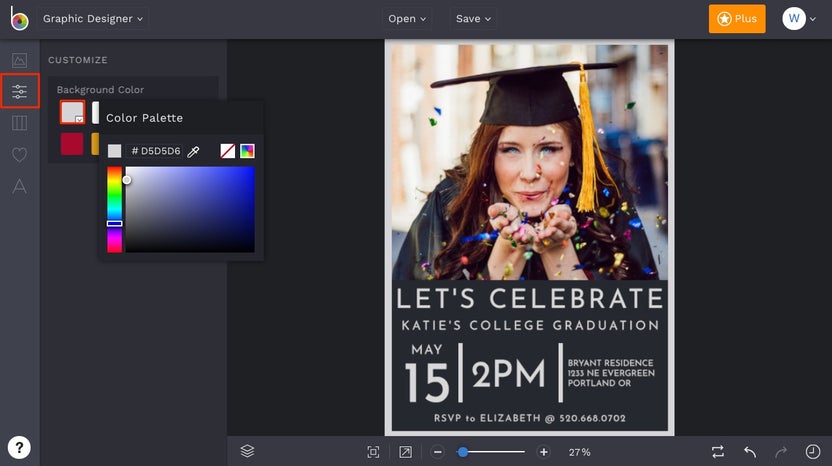Select the graduate photo on the canvas

click(530, 162)
